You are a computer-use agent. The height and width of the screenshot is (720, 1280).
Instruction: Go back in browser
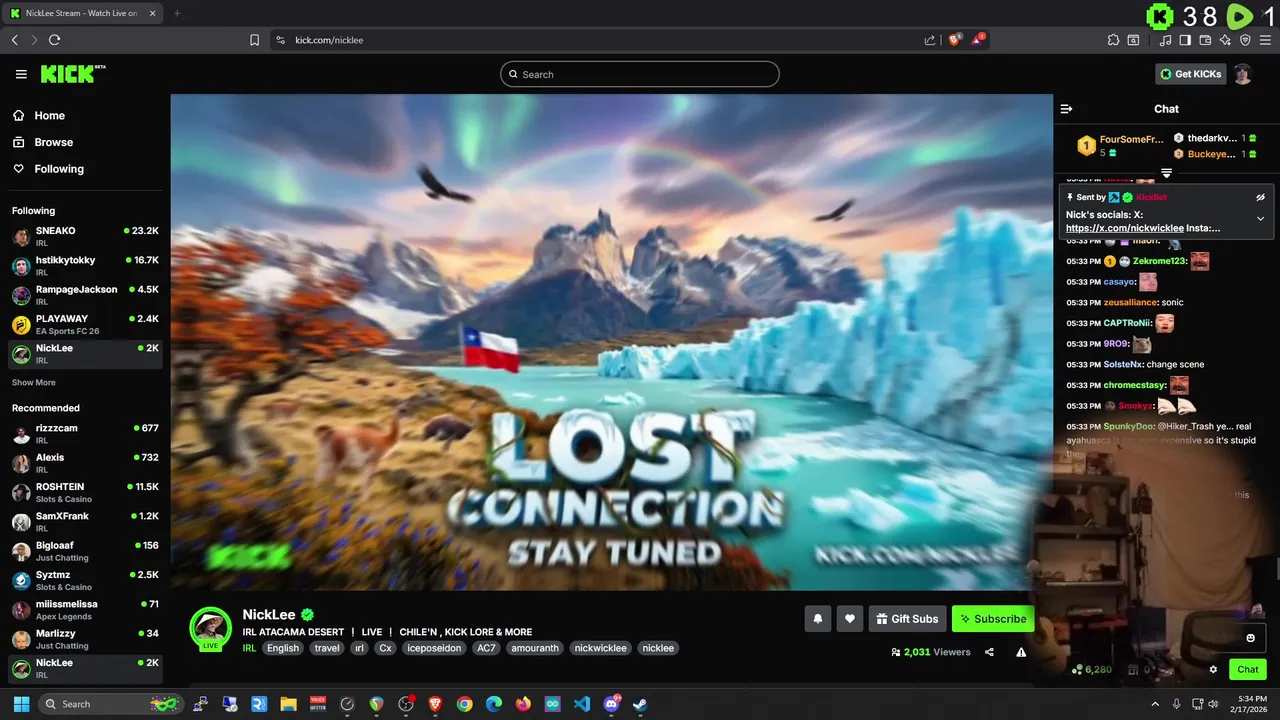click(15, 40)
